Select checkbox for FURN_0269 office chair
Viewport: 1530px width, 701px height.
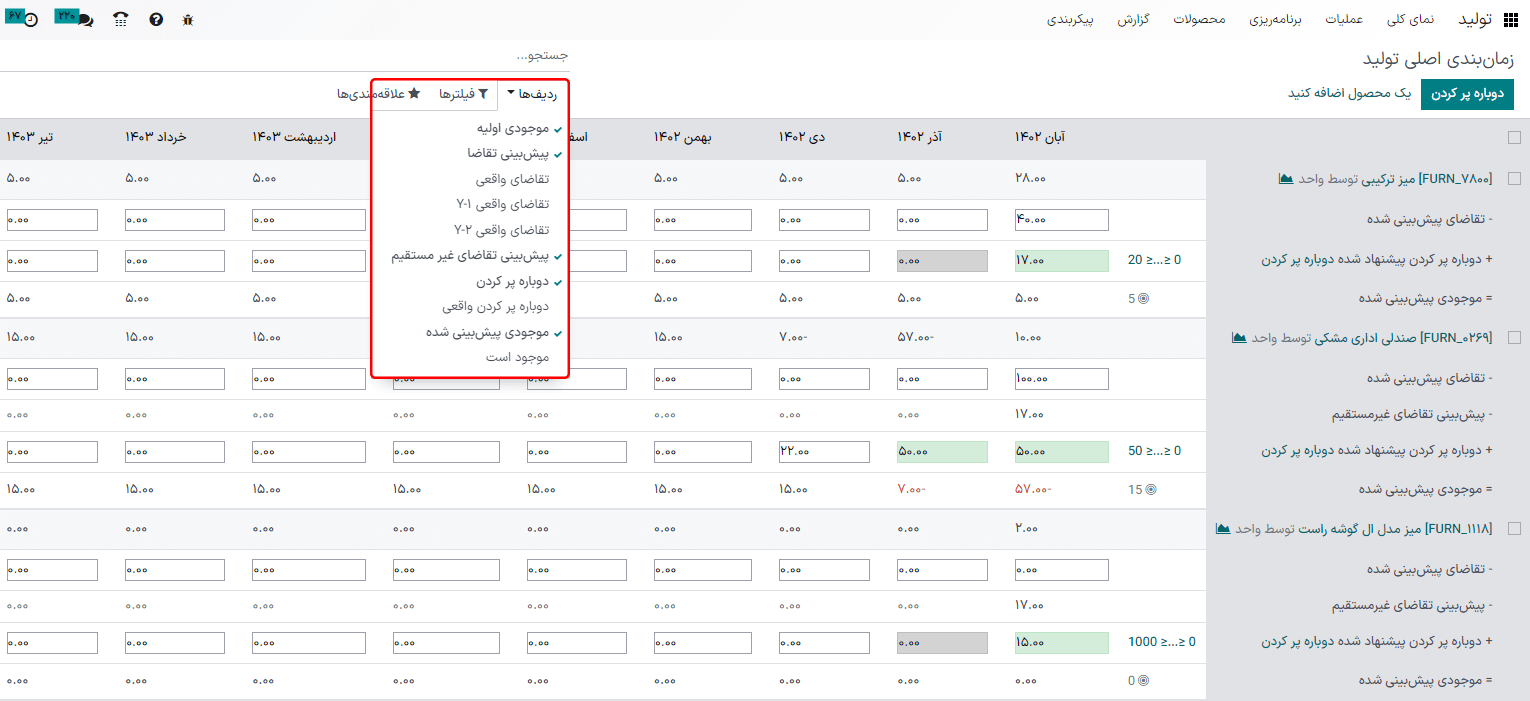click(1514, 338)
